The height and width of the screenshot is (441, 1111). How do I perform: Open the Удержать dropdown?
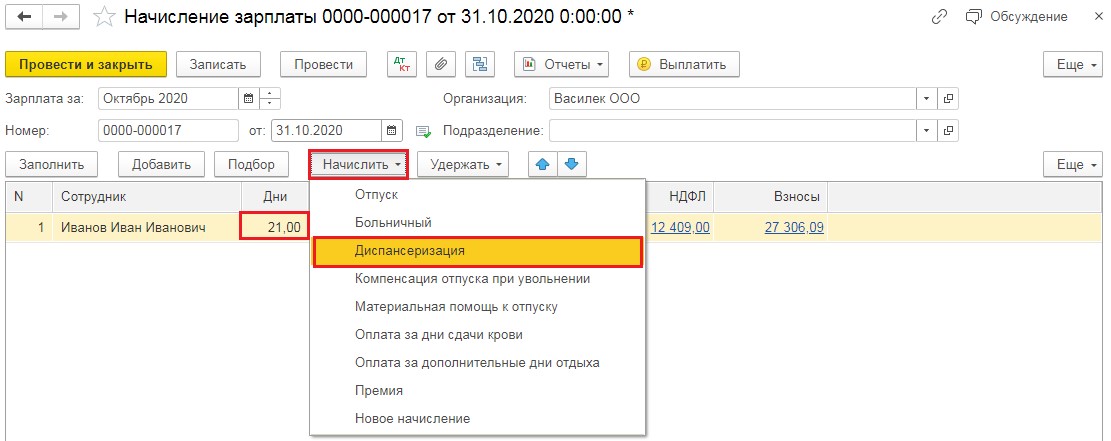pos(463,164)
